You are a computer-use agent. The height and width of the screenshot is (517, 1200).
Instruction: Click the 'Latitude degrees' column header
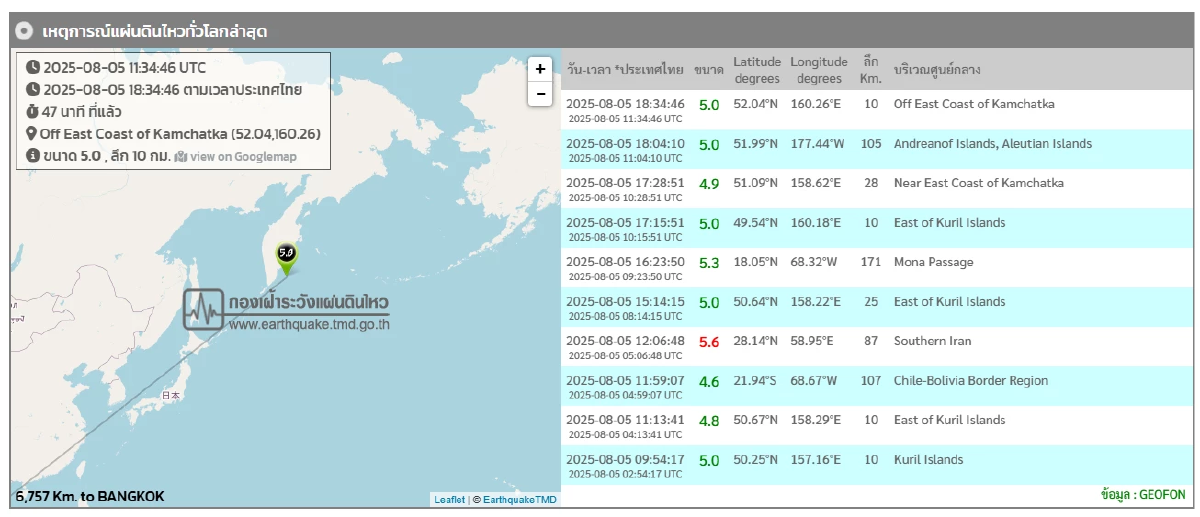click(757, 70)
